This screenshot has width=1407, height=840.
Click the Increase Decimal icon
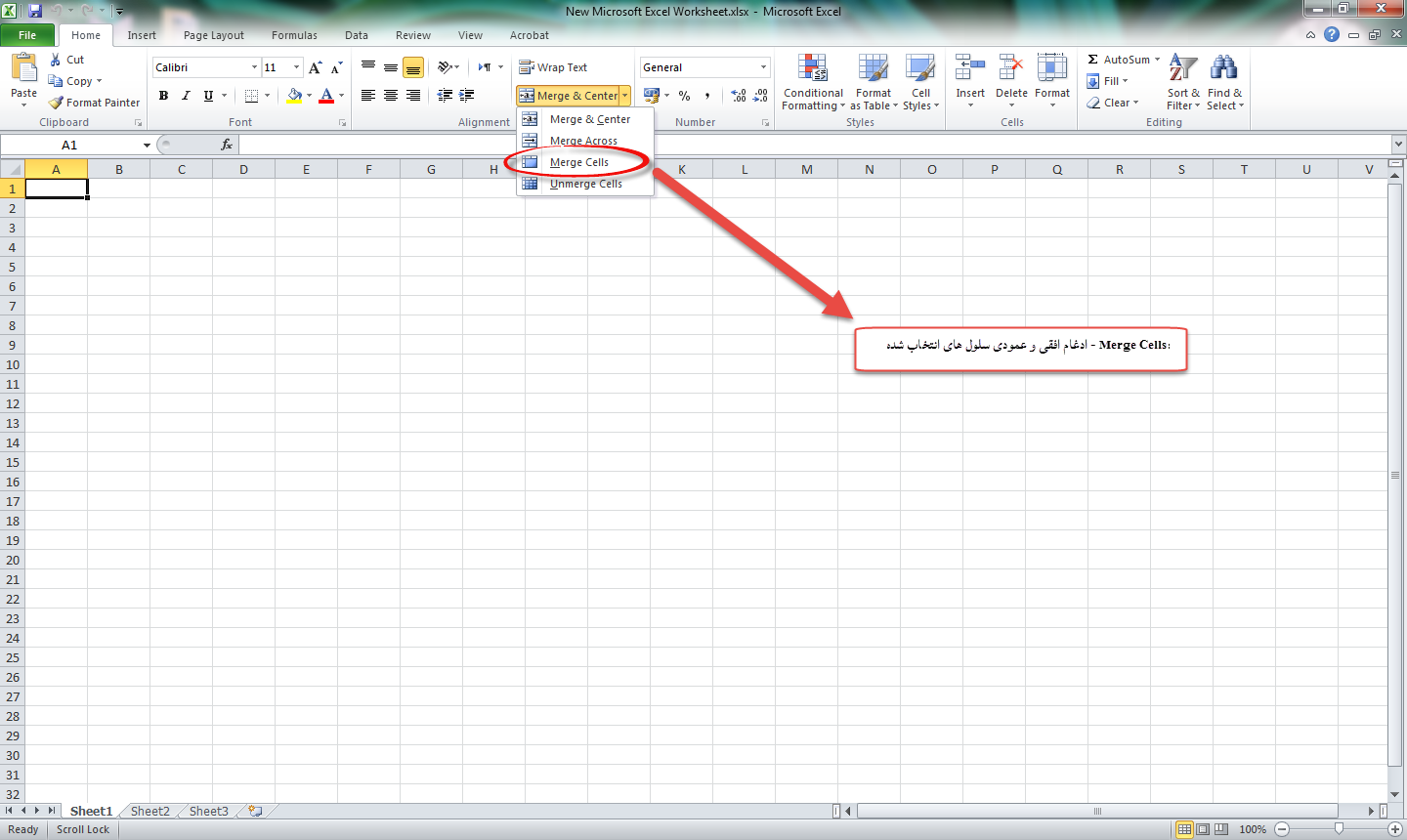pyautogui.click(x=739, y=96)
